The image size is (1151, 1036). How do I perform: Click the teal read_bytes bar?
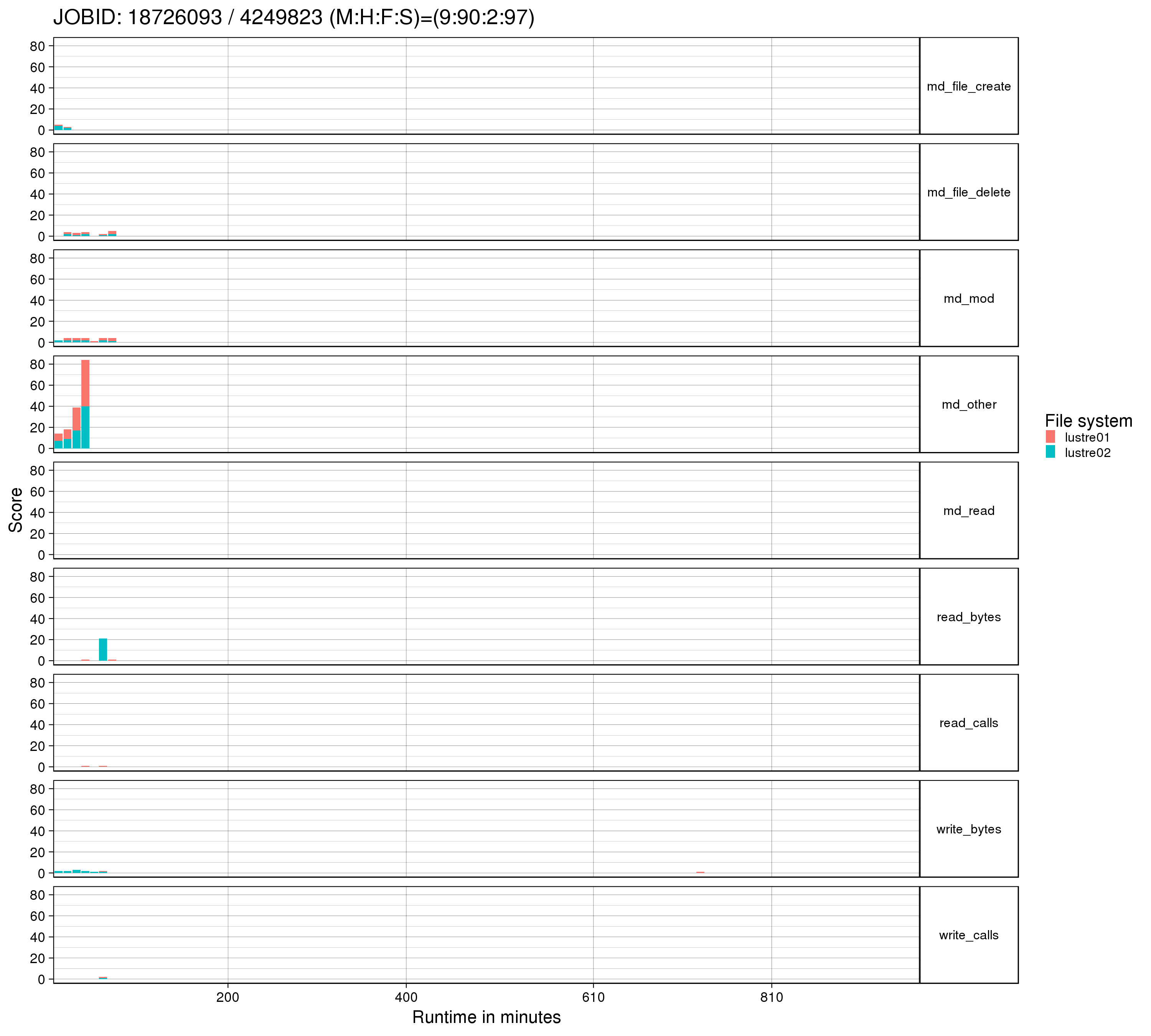pyautogui.click(x=103, y=650)
